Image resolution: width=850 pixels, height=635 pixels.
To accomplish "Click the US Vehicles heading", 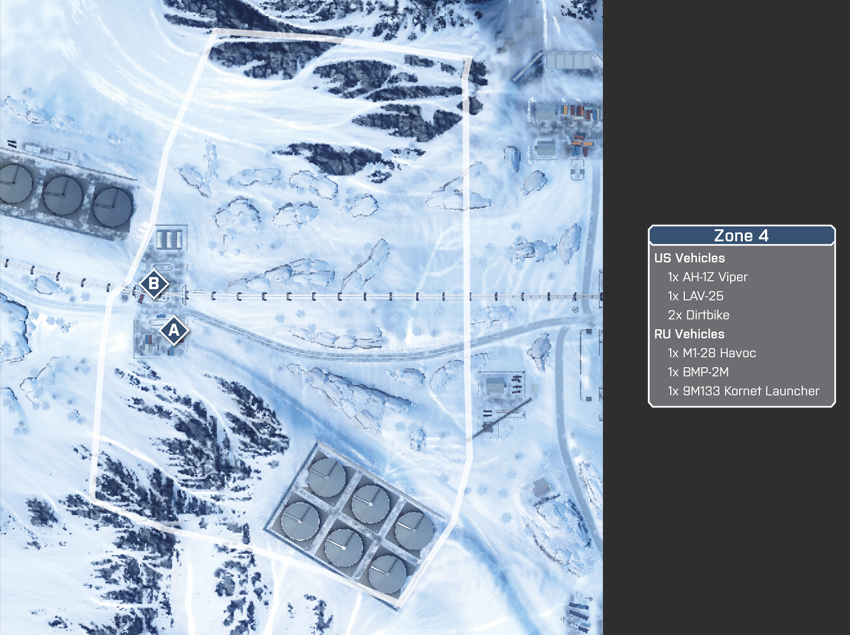I will 689,258.
